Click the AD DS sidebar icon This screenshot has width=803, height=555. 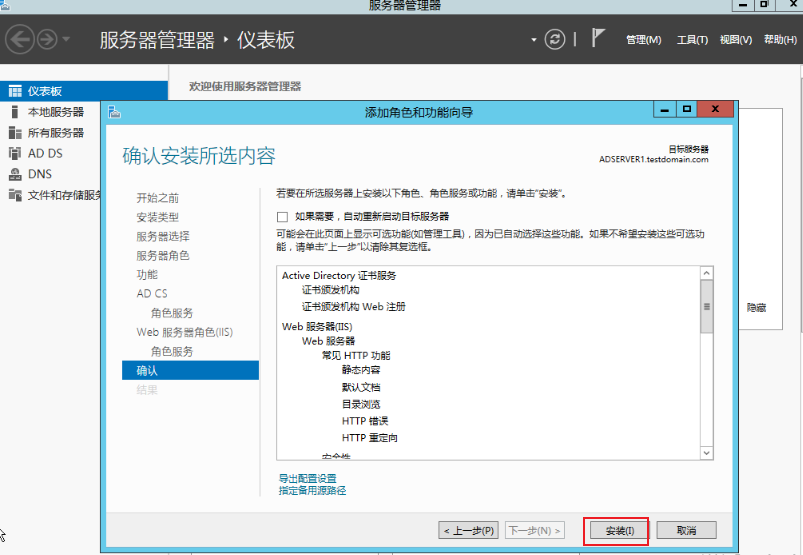click(x=15, y=153)
